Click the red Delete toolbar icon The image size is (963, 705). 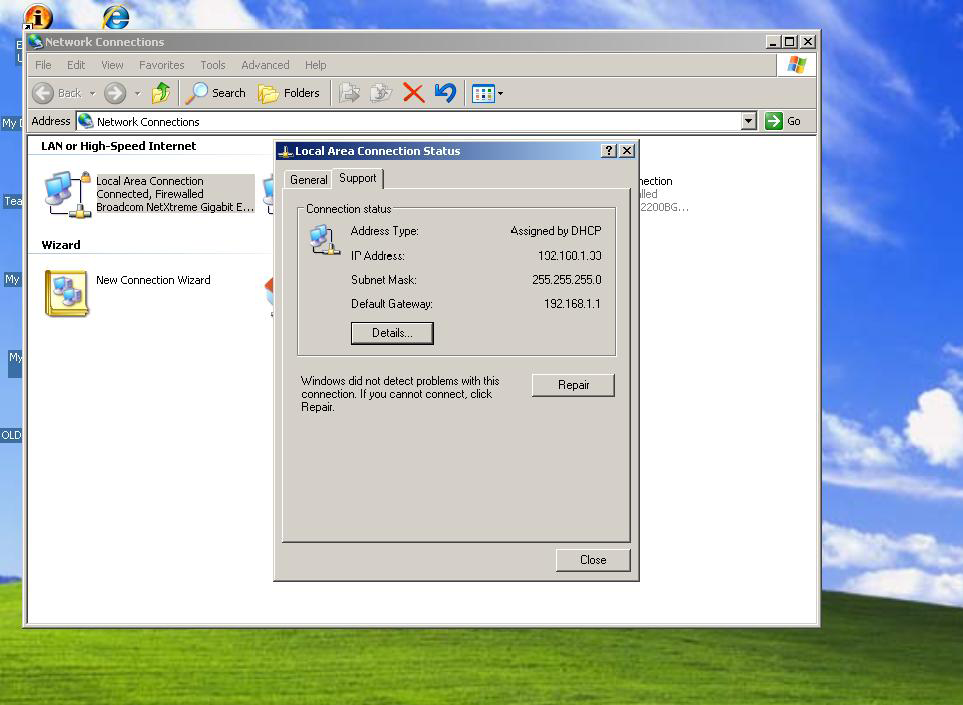coord(413,93)
